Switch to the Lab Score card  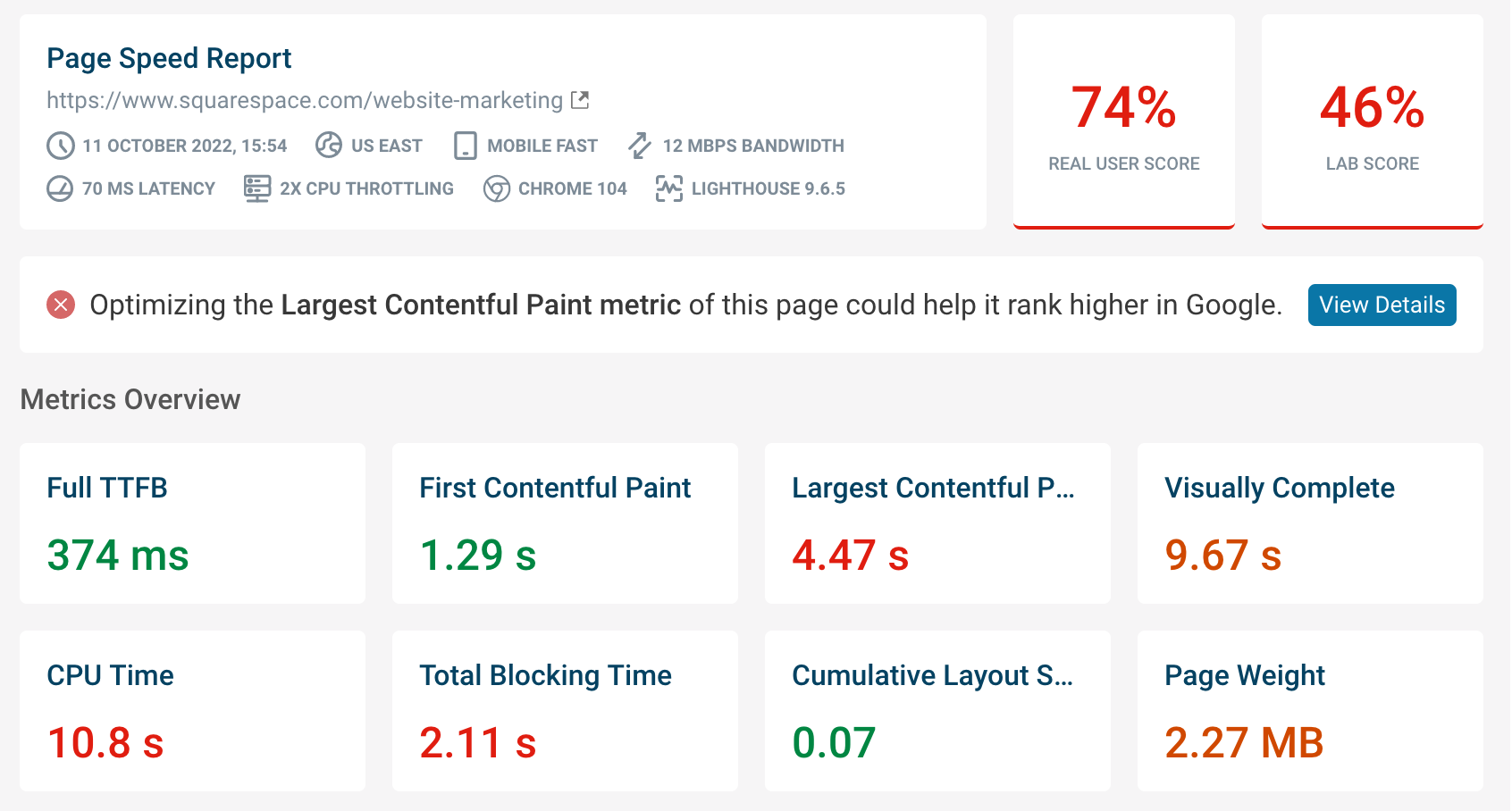pos(1372,122)
